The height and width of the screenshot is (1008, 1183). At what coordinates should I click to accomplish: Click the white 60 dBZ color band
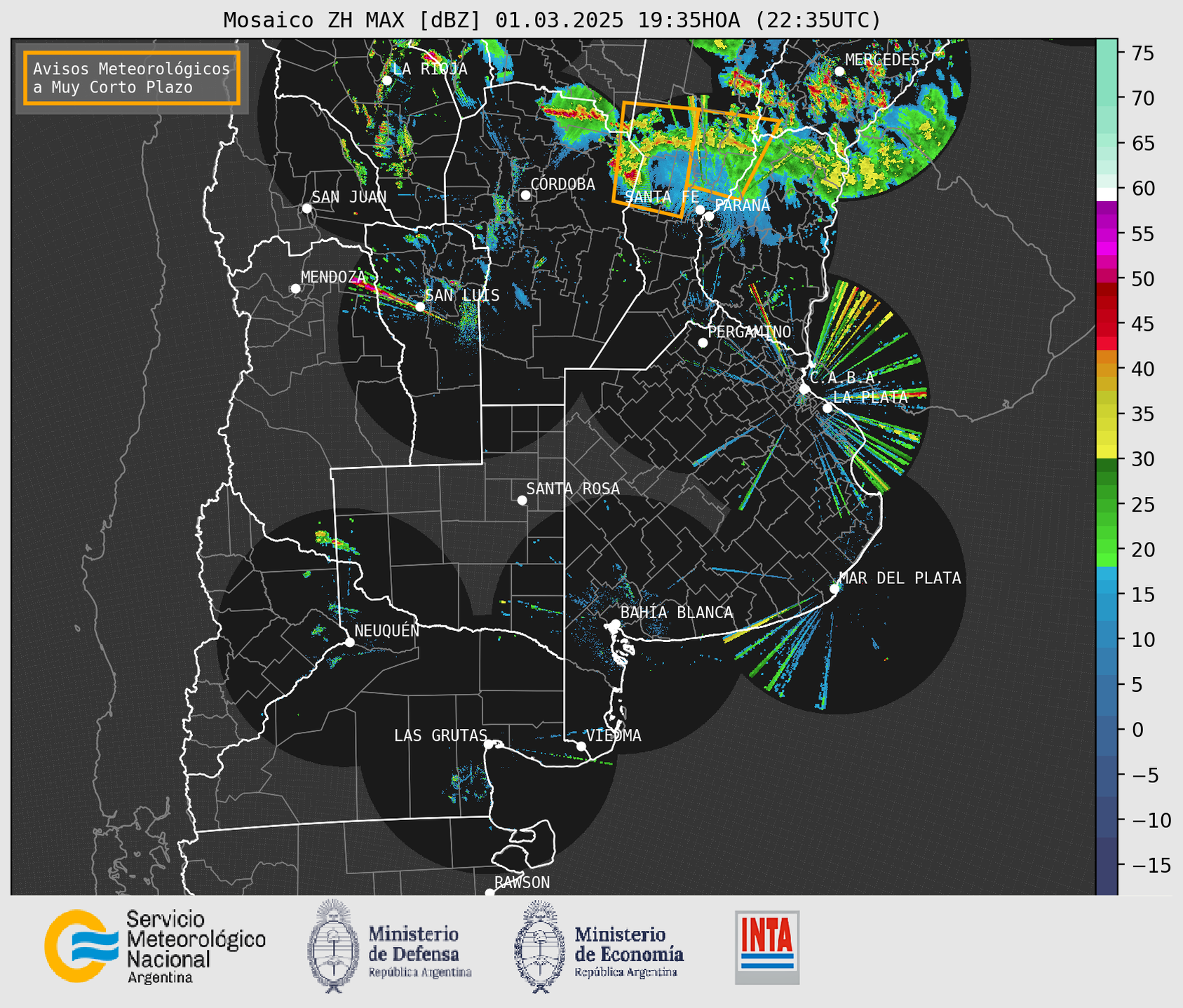click(x=1106, y=193)
